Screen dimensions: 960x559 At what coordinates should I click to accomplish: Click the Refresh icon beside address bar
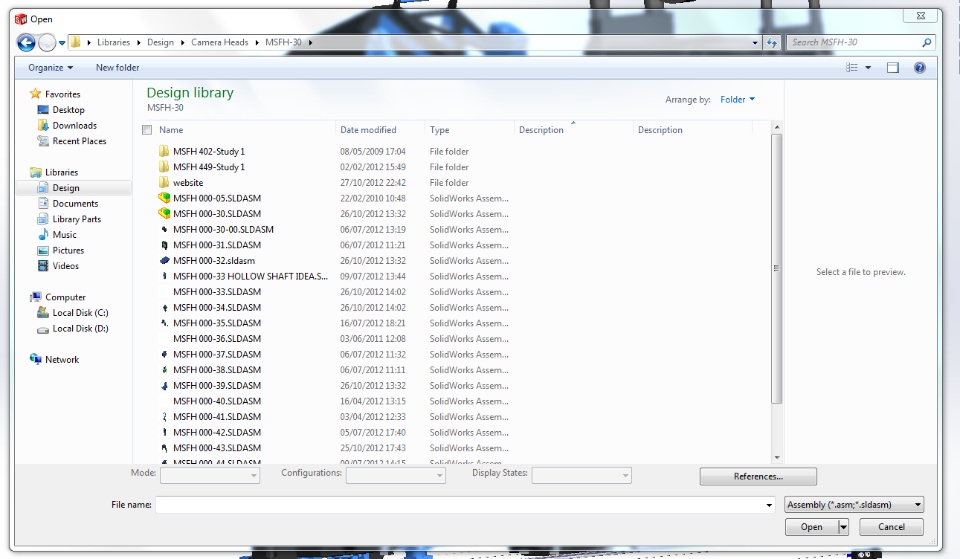pos(772,43)
